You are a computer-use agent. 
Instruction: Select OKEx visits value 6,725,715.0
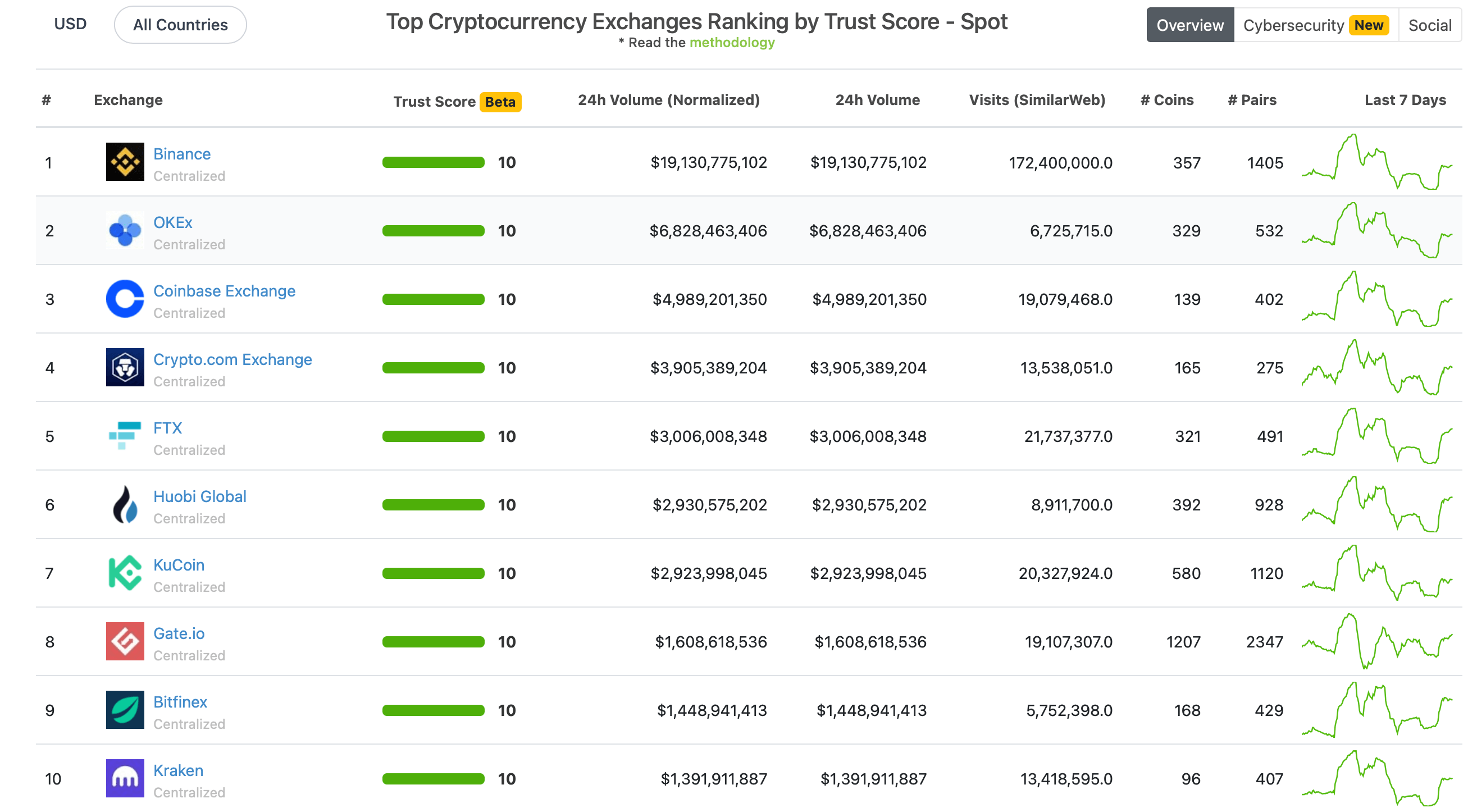[x=1071, y=231]
